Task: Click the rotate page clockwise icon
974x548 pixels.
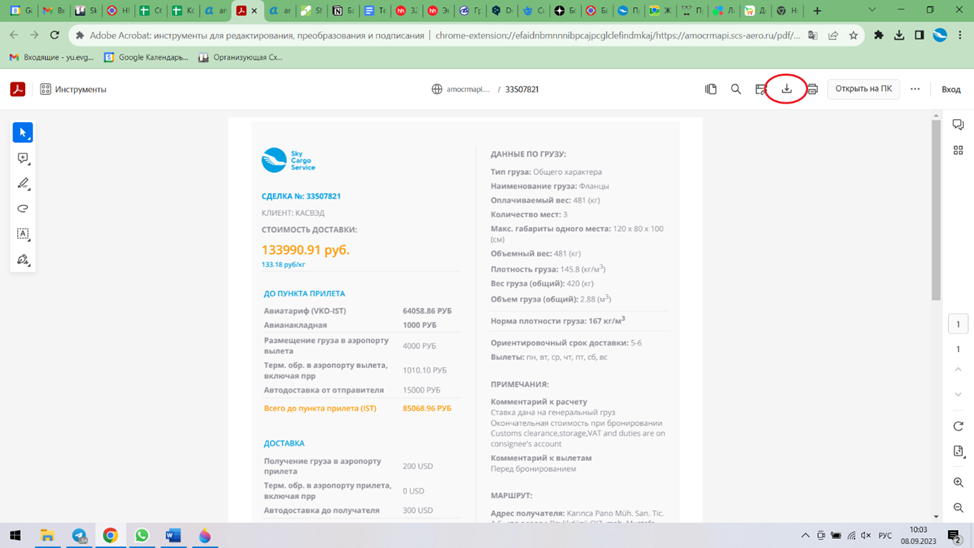Action: click(x=958, y=426)
